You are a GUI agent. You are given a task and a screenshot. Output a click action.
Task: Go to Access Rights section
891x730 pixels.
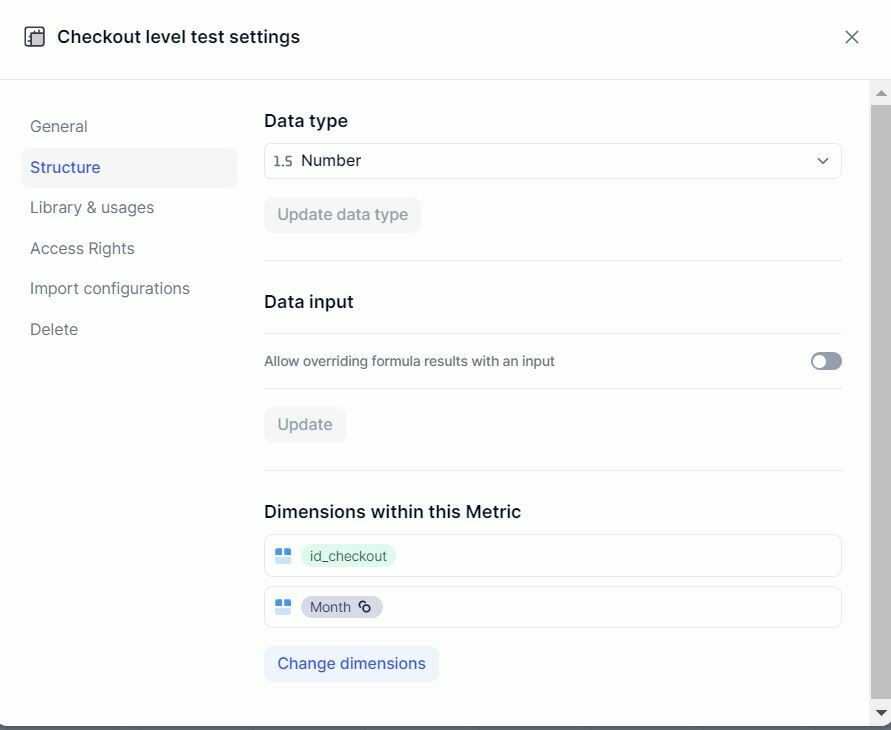click(x=82, y=249)
